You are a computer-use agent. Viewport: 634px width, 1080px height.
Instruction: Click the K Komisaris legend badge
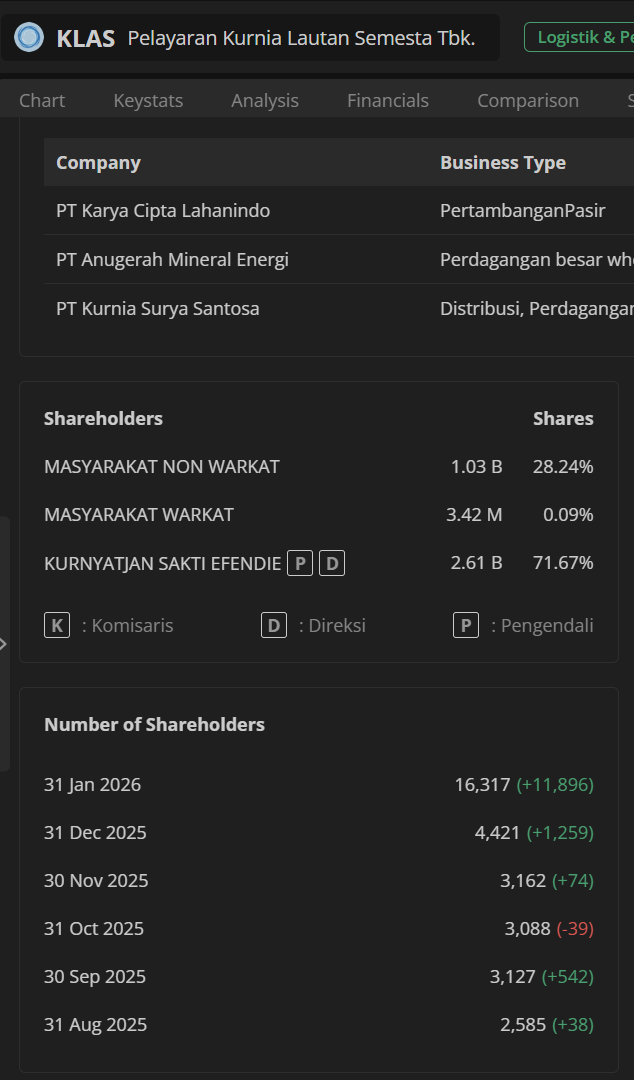click(x=57, y=624)
